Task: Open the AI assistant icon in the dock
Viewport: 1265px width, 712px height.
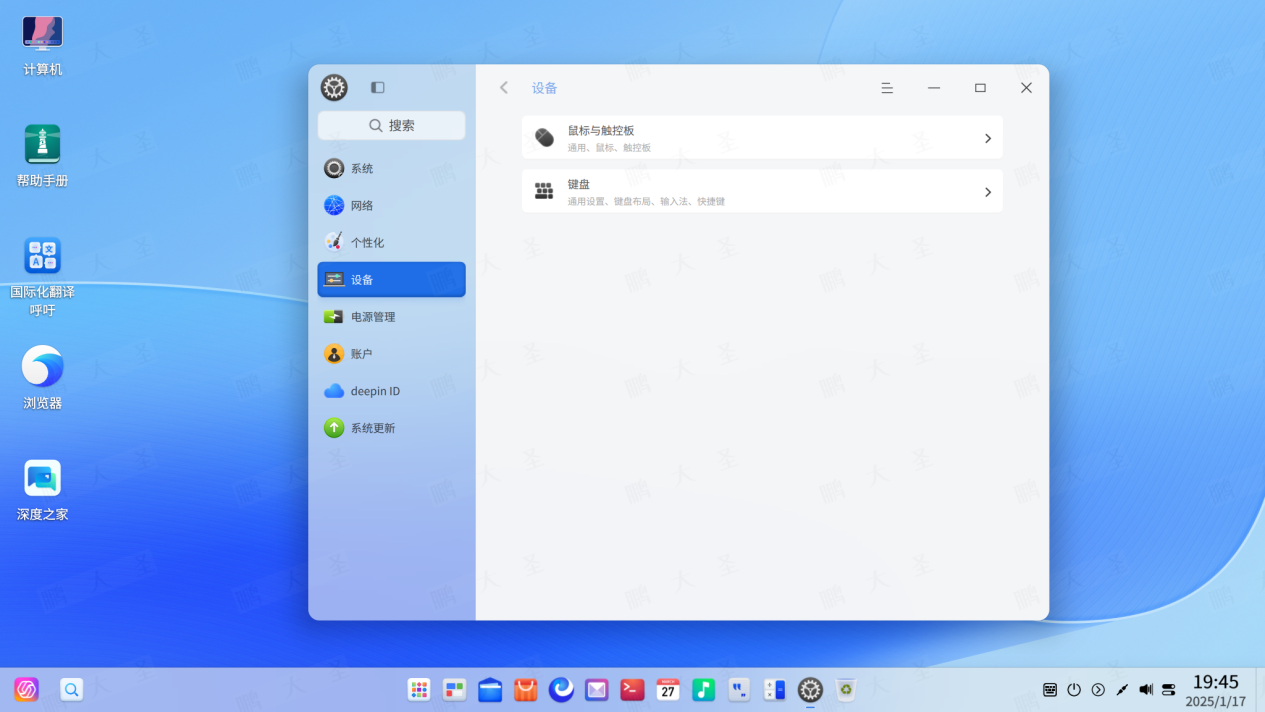Action: (27, 689)
